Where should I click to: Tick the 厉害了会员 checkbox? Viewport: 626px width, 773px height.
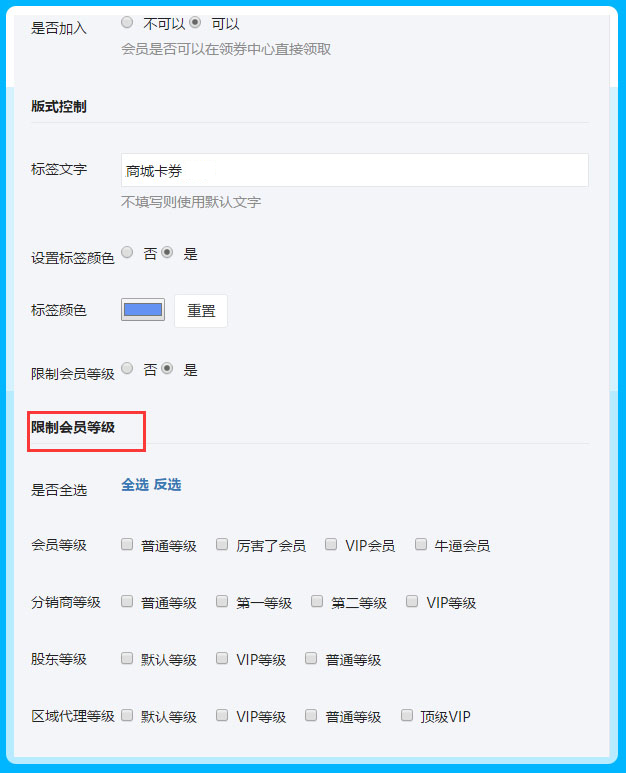tap(222, 545)
